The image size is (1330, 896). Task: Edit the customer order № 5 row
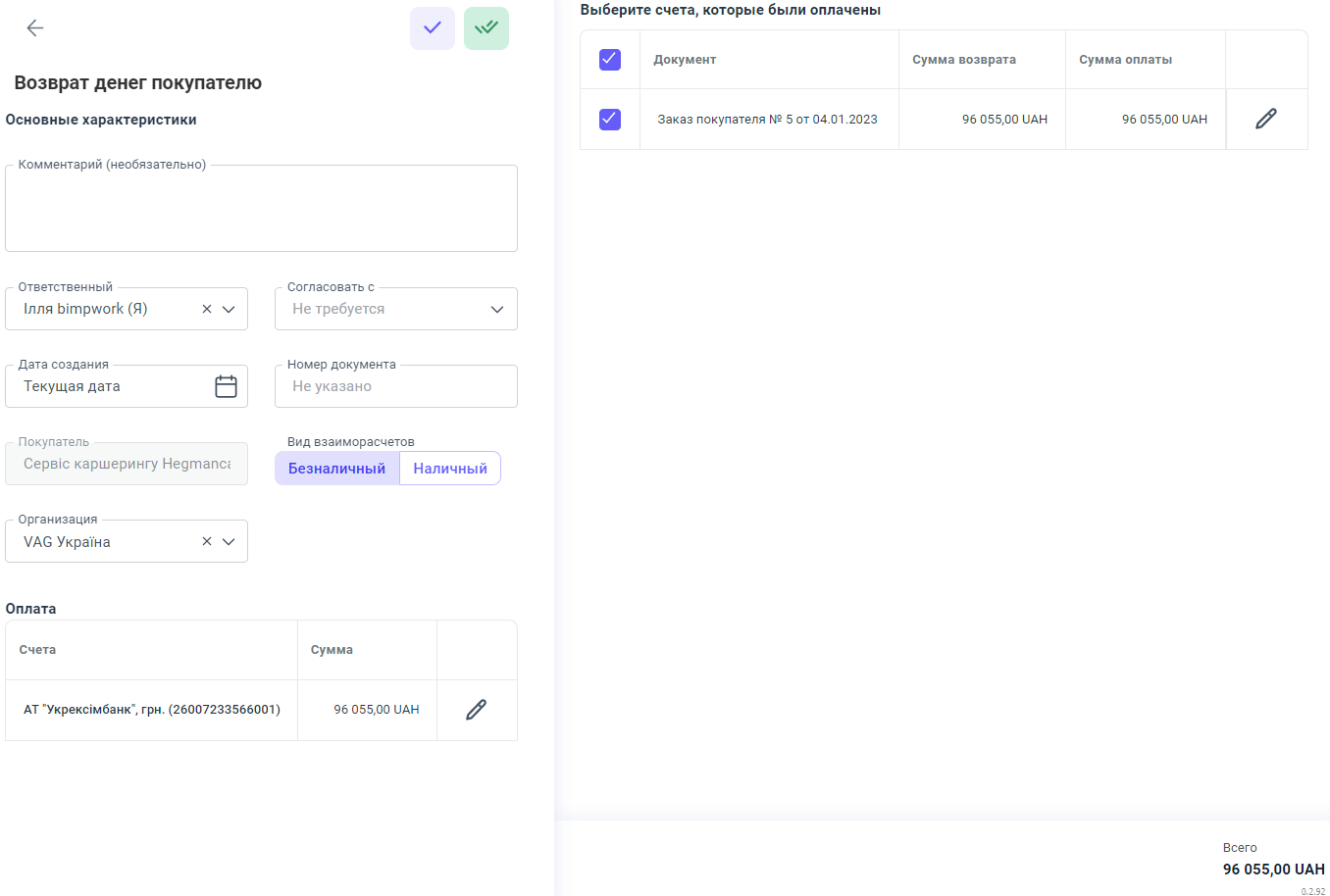pyautogui.click(x=1266, y=119)
